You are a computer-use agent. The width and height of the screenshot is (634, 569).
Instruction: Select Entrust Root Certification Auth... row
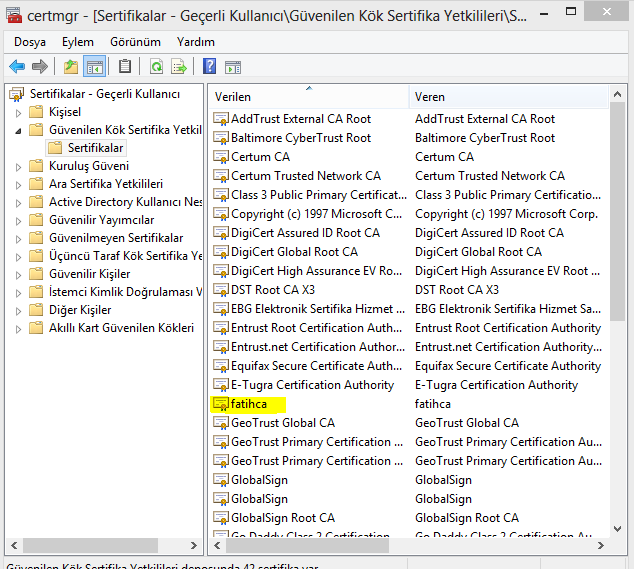pyautogui.click(x=409, y=328)
